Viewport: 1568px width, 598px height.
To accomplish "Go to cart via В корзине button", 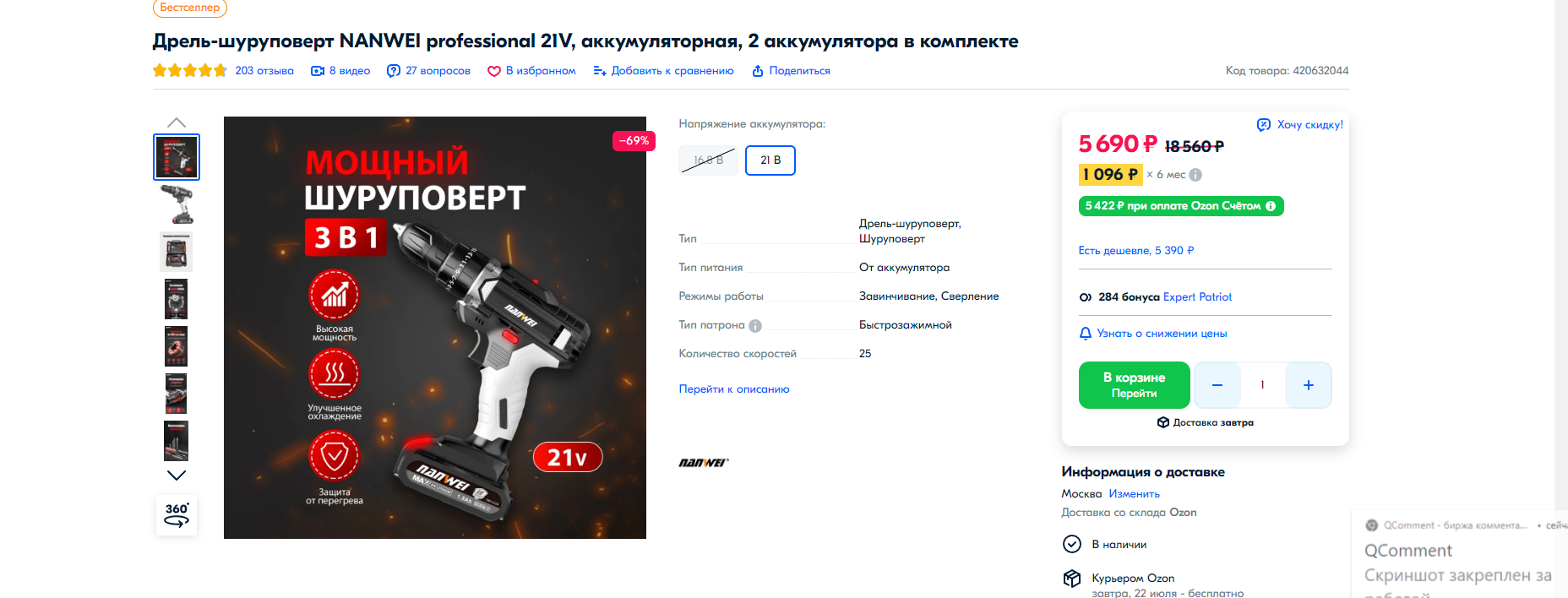I will (1134, 385).
